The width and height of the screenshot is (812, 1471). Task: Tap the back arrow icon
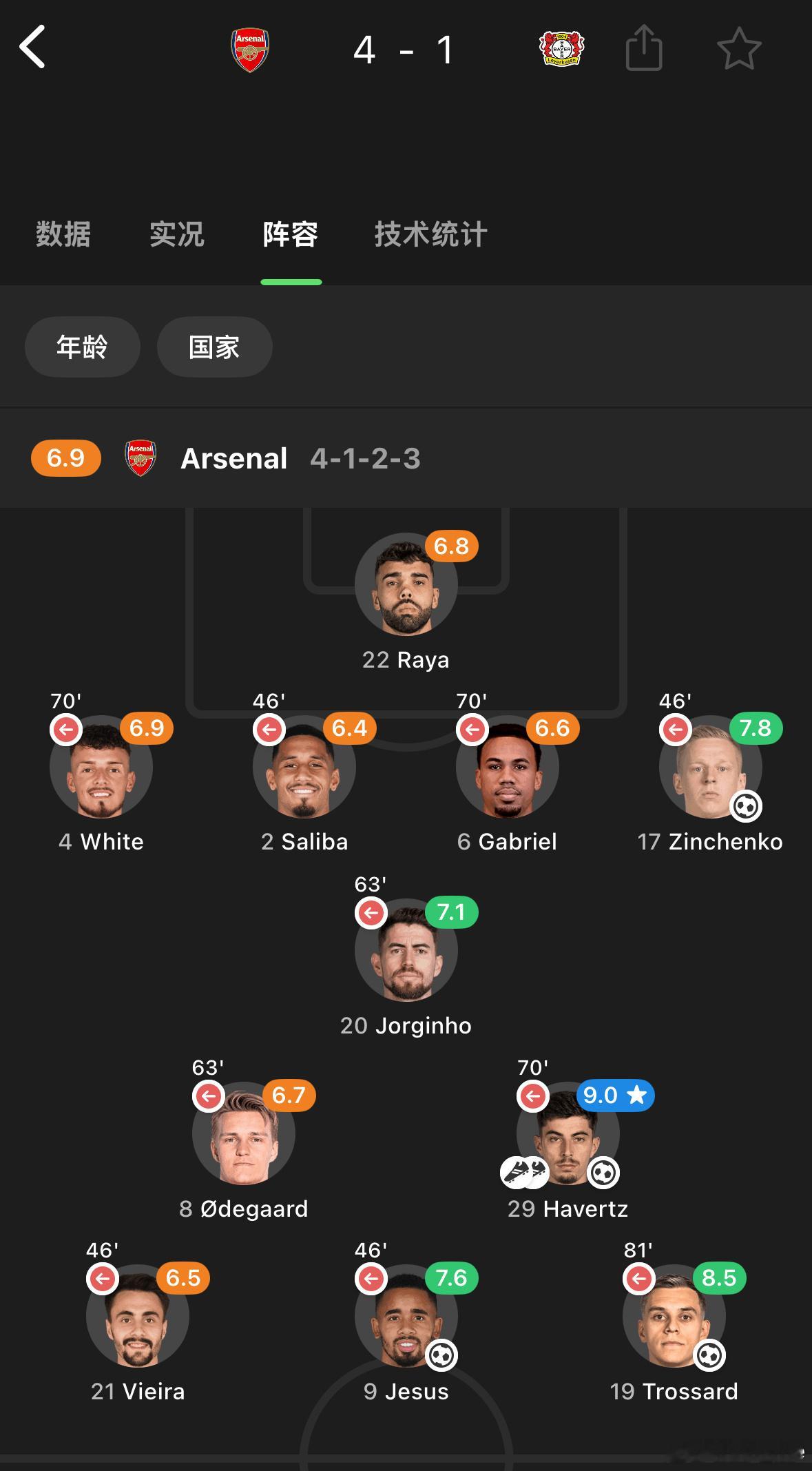click(x=32, y=47)
